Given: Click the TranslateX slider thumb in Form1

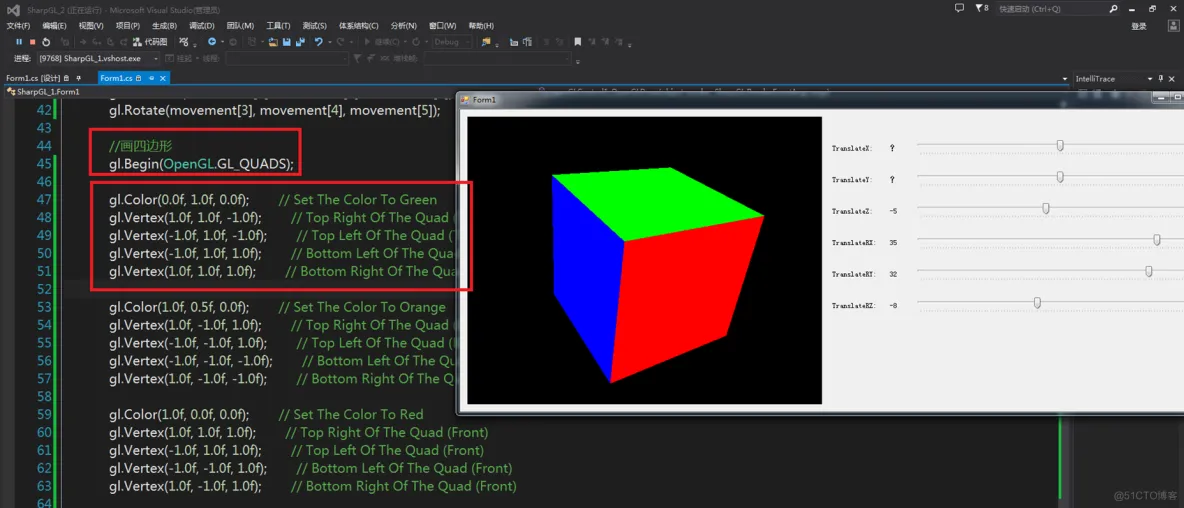Looking at the screenshot, I should coord(1060,146).
